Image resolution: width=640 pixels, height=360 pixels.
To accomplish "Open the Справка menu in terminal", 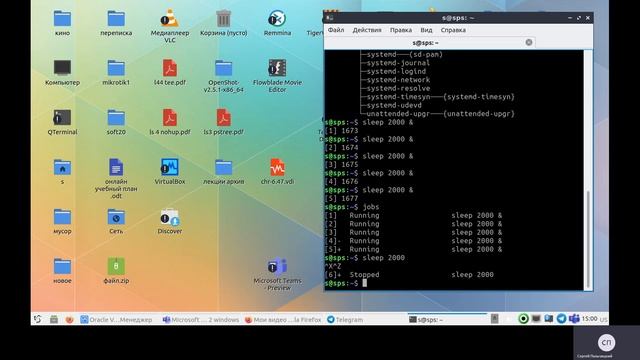I will point(453,30).
